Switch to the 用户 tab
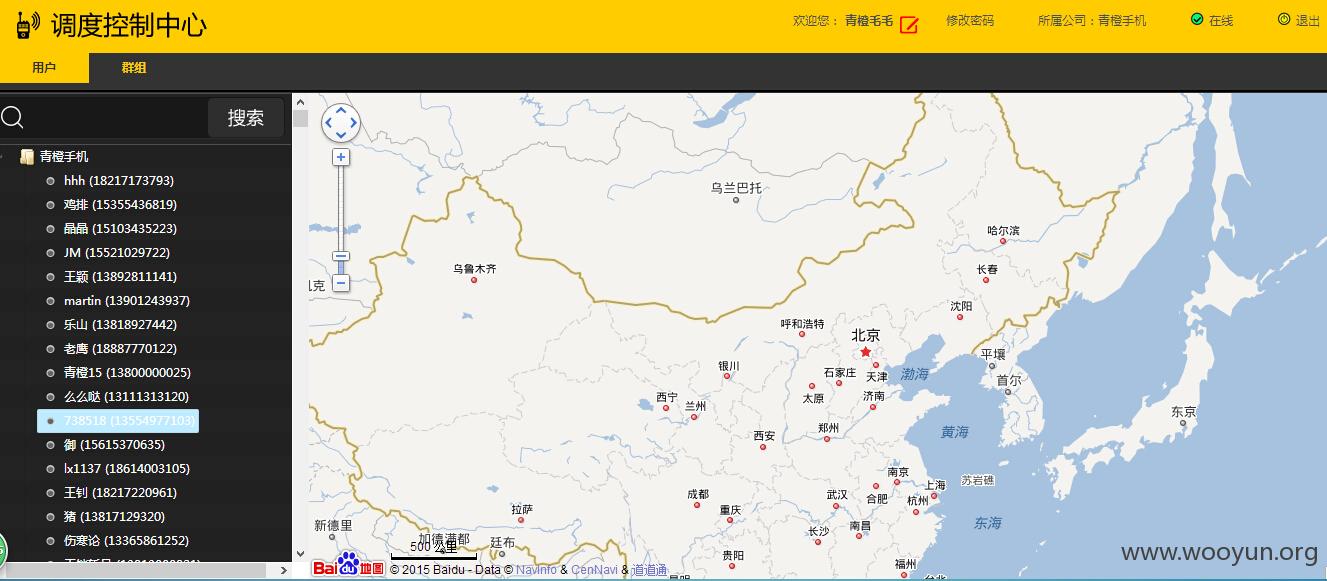The height and width of the screenshot is (581, 1327). click(44, 68)
